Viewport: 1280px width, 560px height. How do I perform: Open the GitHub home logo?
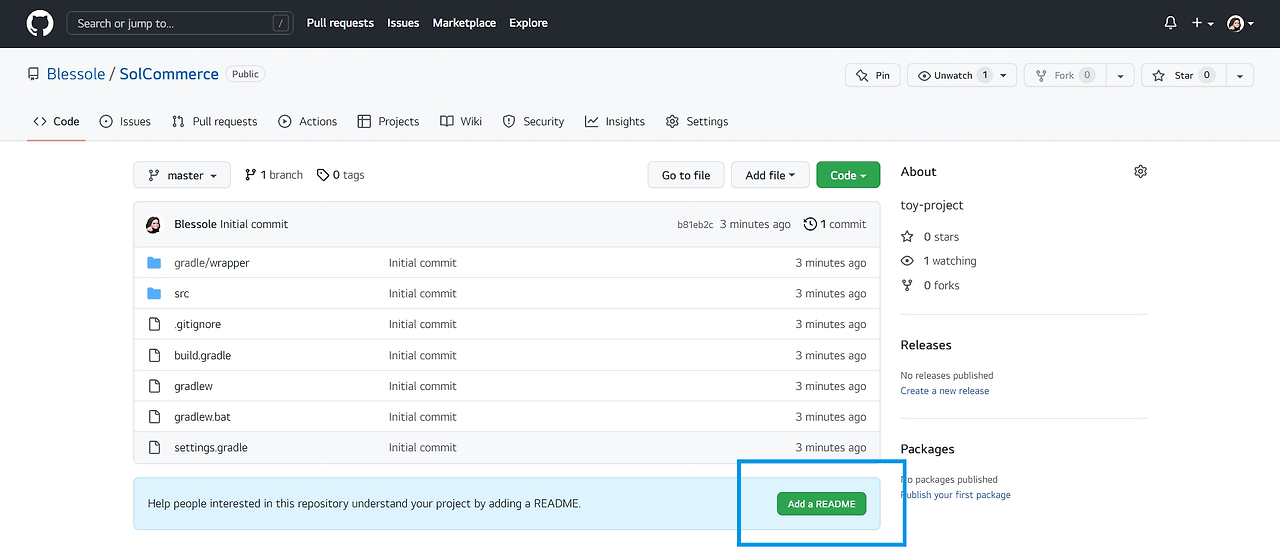point(40,23)
